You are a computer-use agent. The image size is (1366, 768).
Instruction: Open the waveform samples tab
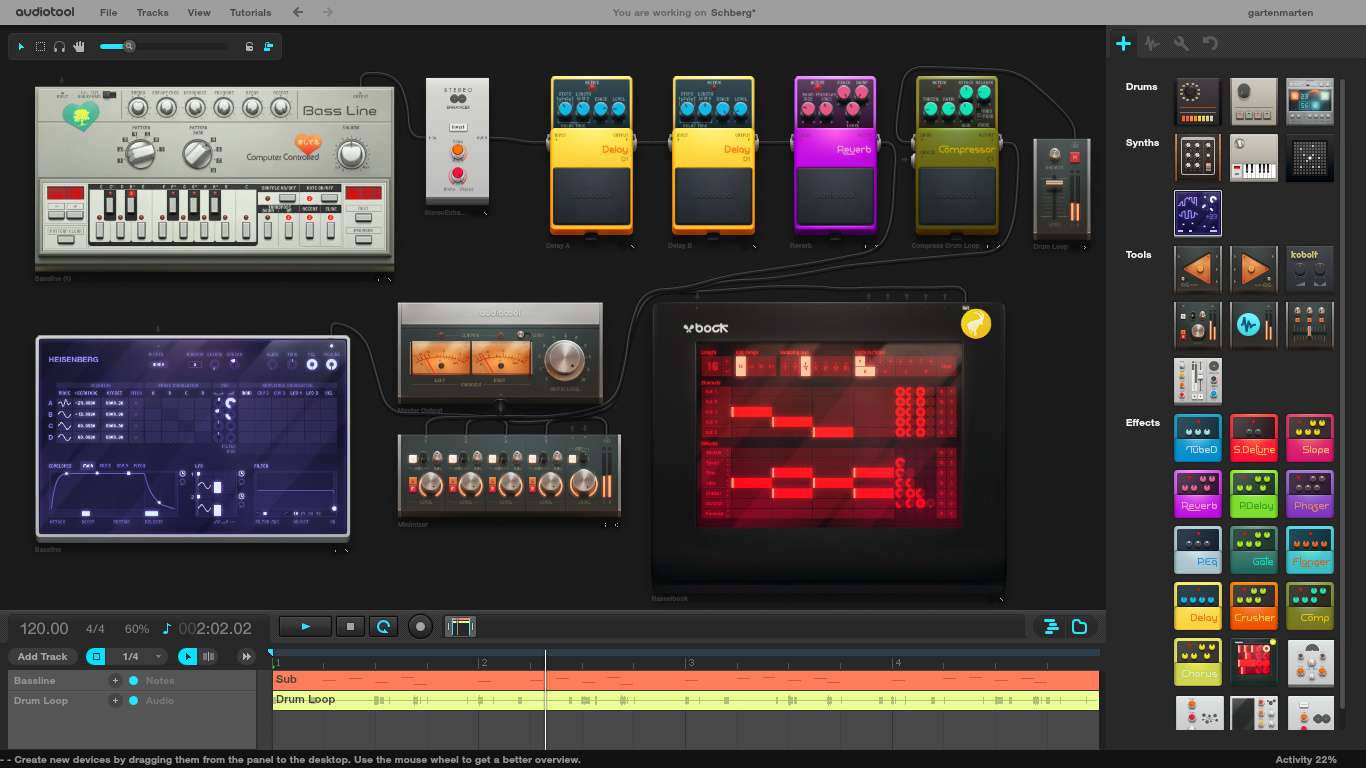(x=1152, y=43)
